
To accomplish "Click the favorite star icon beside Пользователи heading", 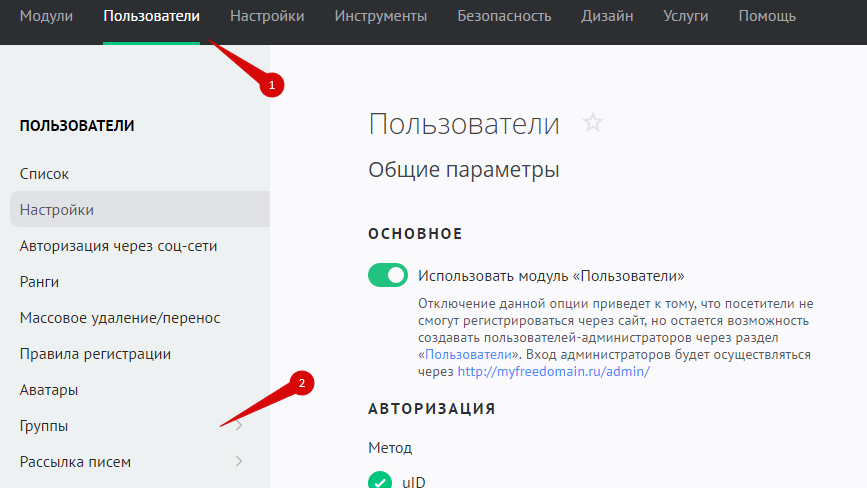I will 593,123.
